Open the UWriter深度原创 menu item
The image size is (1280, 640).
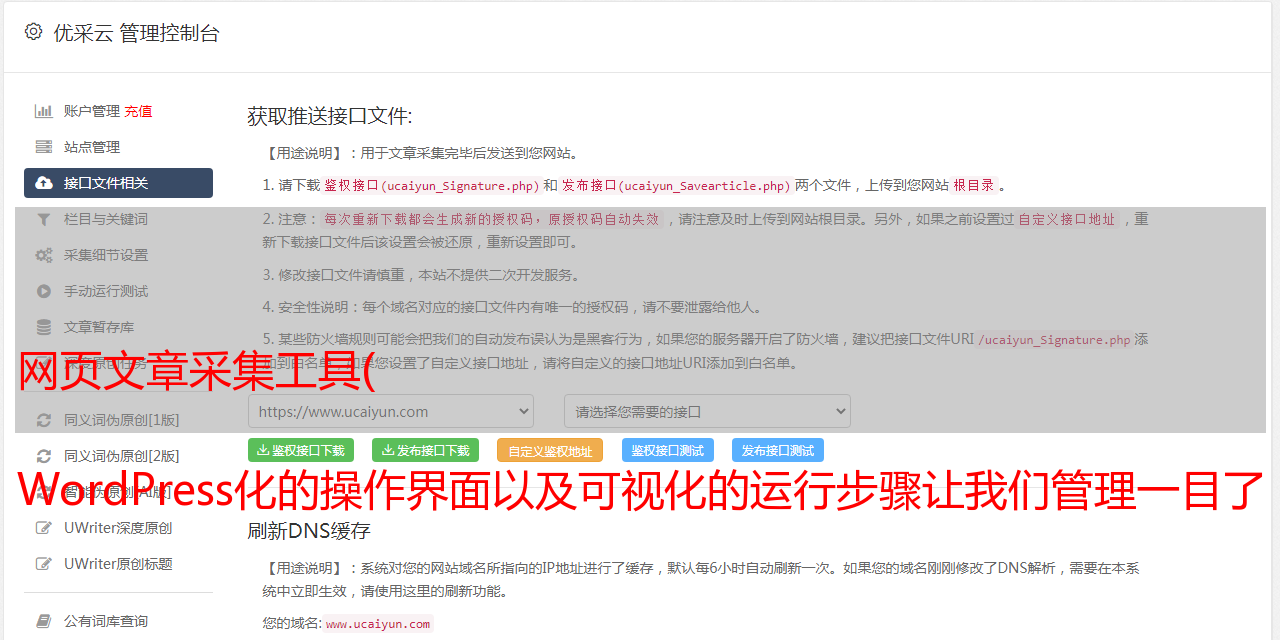pyautogui.click(x=118, y=528)
